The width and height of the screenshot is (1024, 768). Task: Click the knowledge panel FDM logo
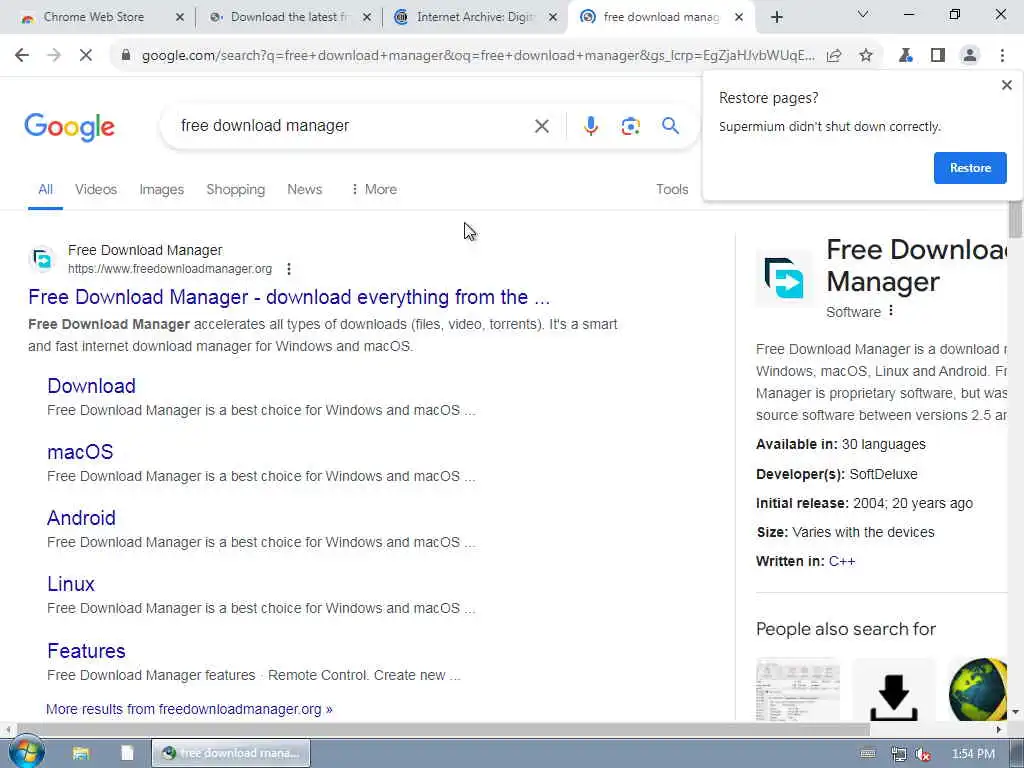(784, 278)
